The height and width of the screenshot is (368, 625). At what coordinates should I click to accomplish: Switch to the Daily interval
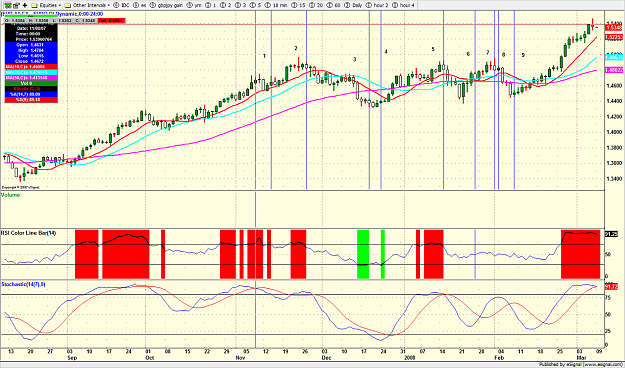coord(354,6)
